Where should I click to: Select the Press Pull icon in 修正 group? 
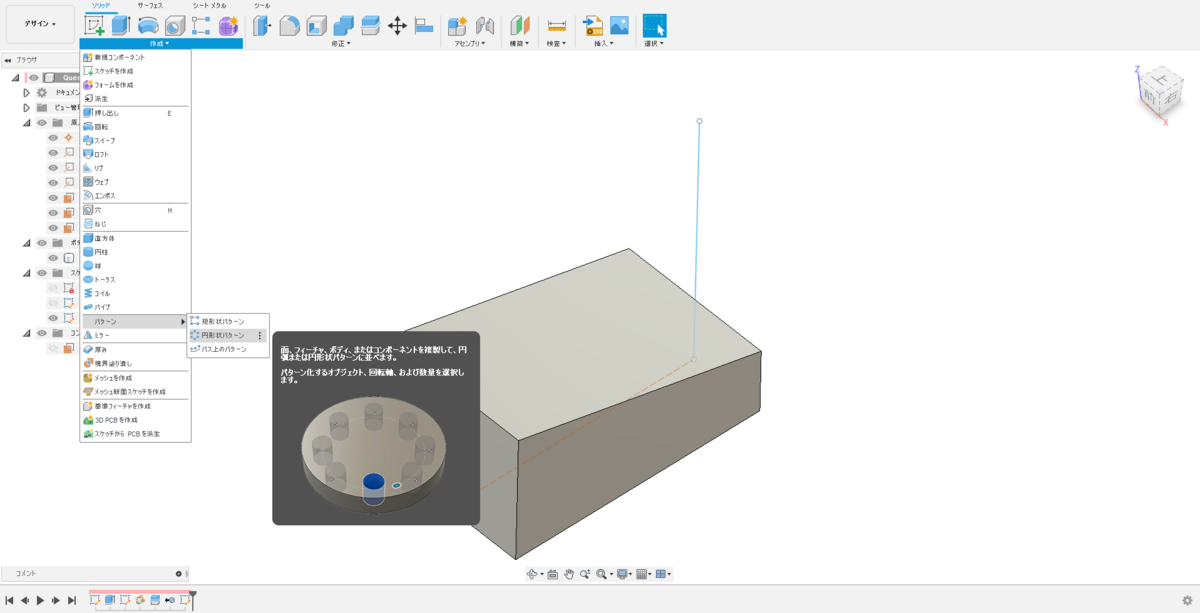coord(263,26)
